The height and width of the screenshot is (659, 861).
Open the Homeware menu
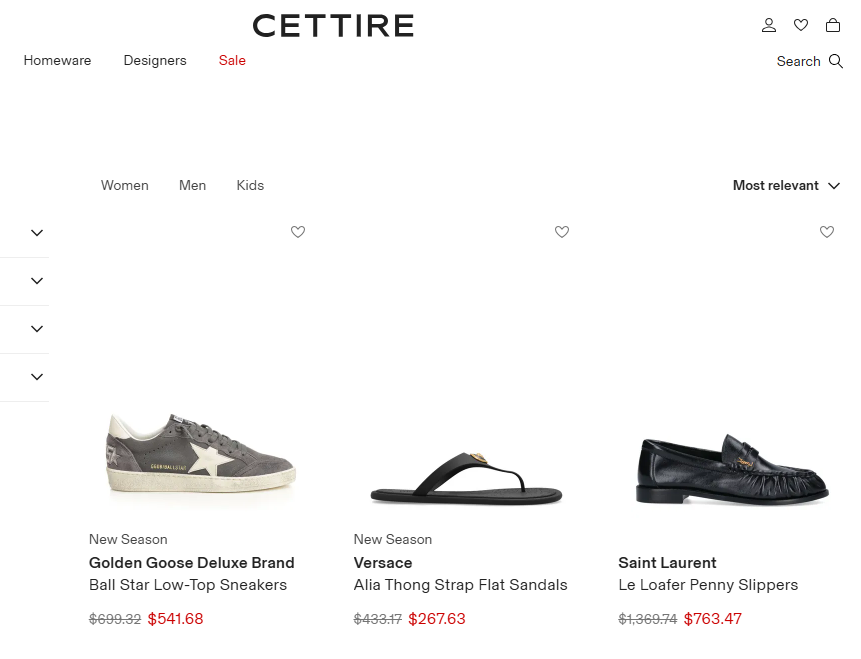(x=57, y=61)
